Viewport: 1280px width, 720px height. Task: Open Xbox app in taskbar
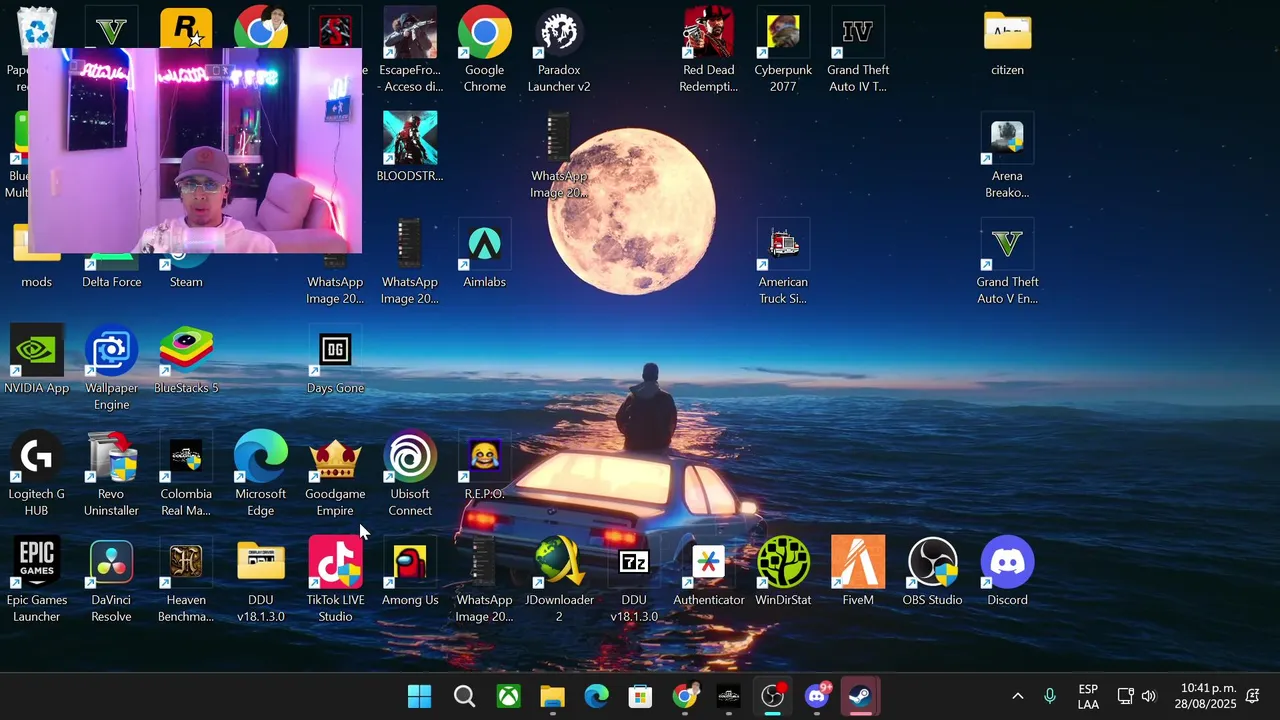[x=508, y=696]
